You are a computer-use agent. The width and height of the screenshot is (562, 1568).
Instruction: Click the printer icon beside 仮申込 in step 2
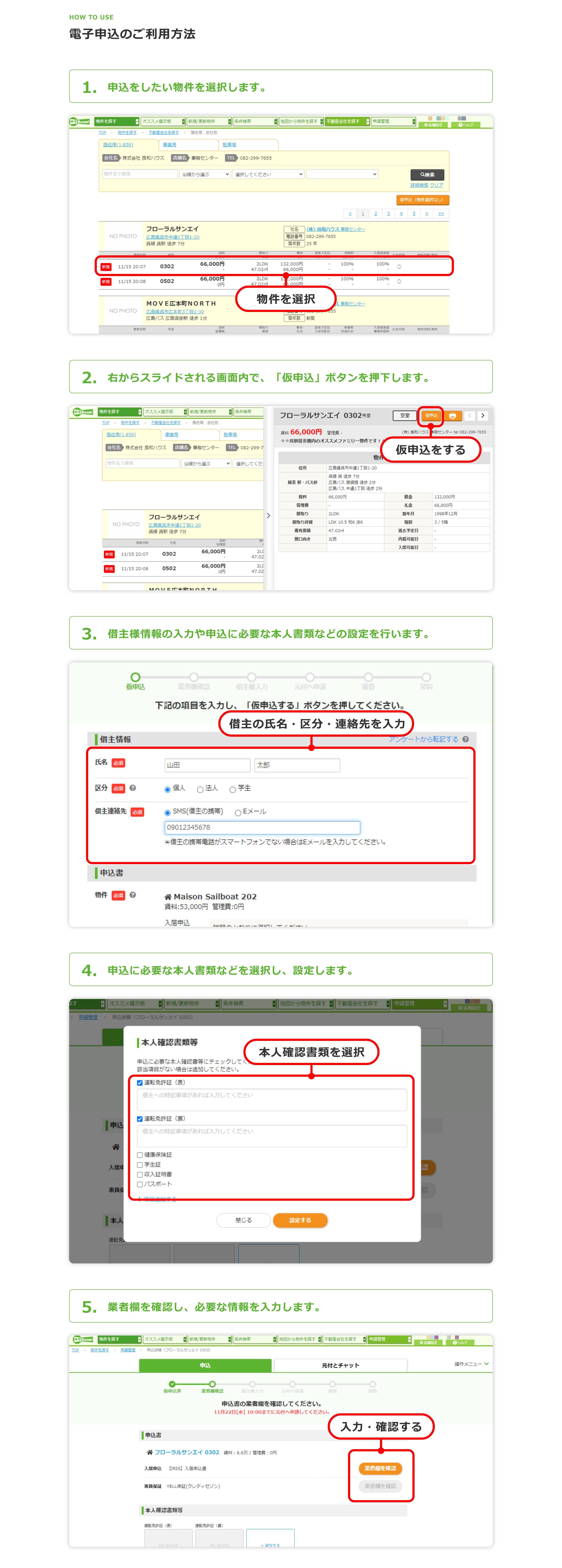452,416
